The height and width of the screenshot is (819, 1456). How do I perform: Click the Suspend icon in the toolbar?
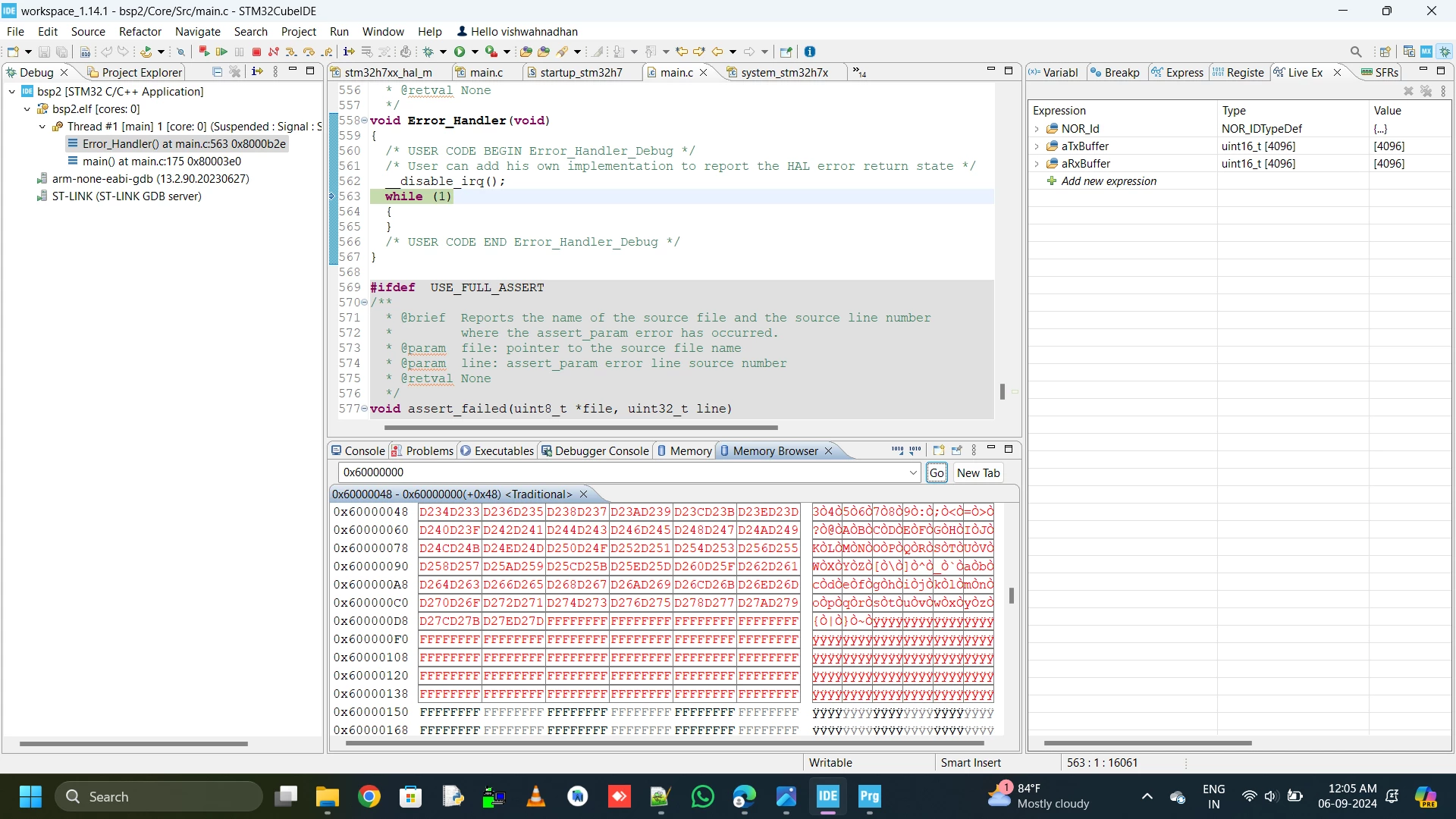(x=240, y=52)
